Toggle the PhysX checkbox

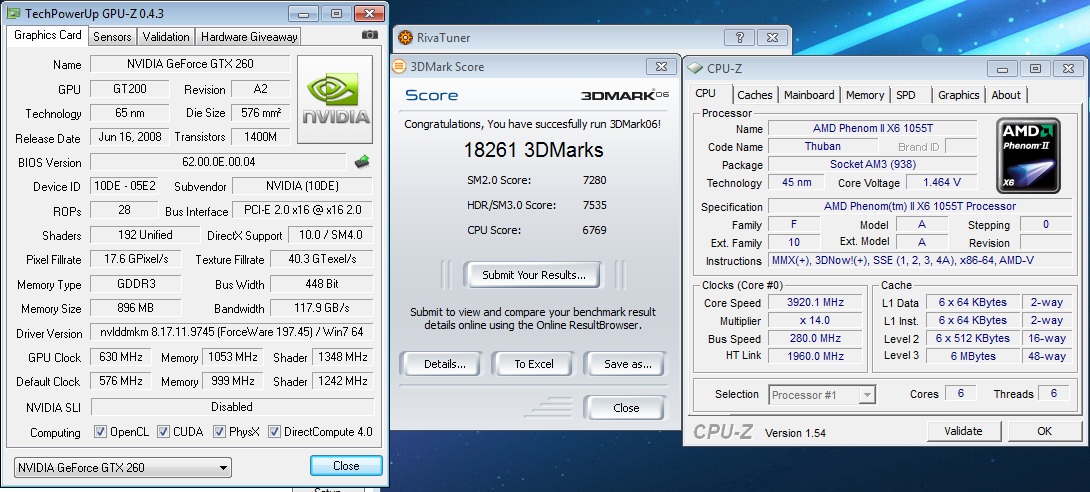click(219, 432)
